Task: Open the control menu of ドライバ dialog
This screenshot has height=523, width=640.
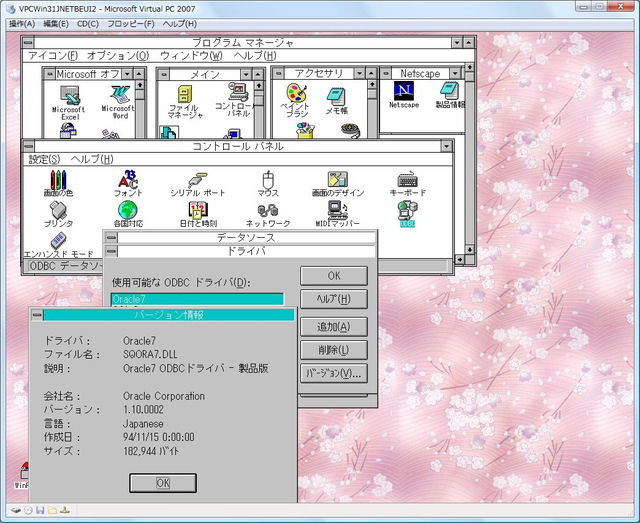Action: [x=111, y=251]
